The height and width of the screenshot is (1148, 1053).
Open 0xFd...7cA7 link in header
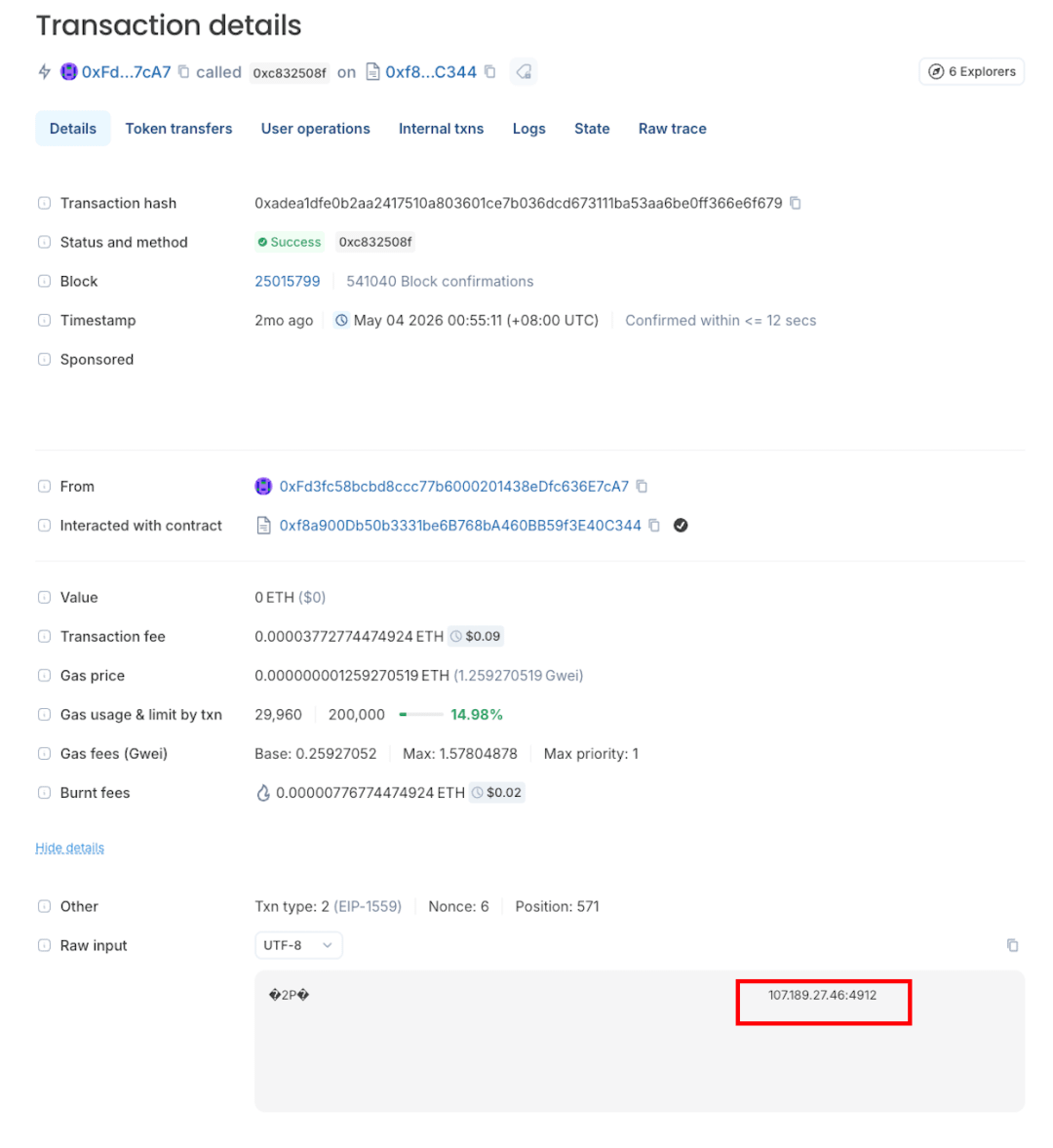click(x=126, y=72)
